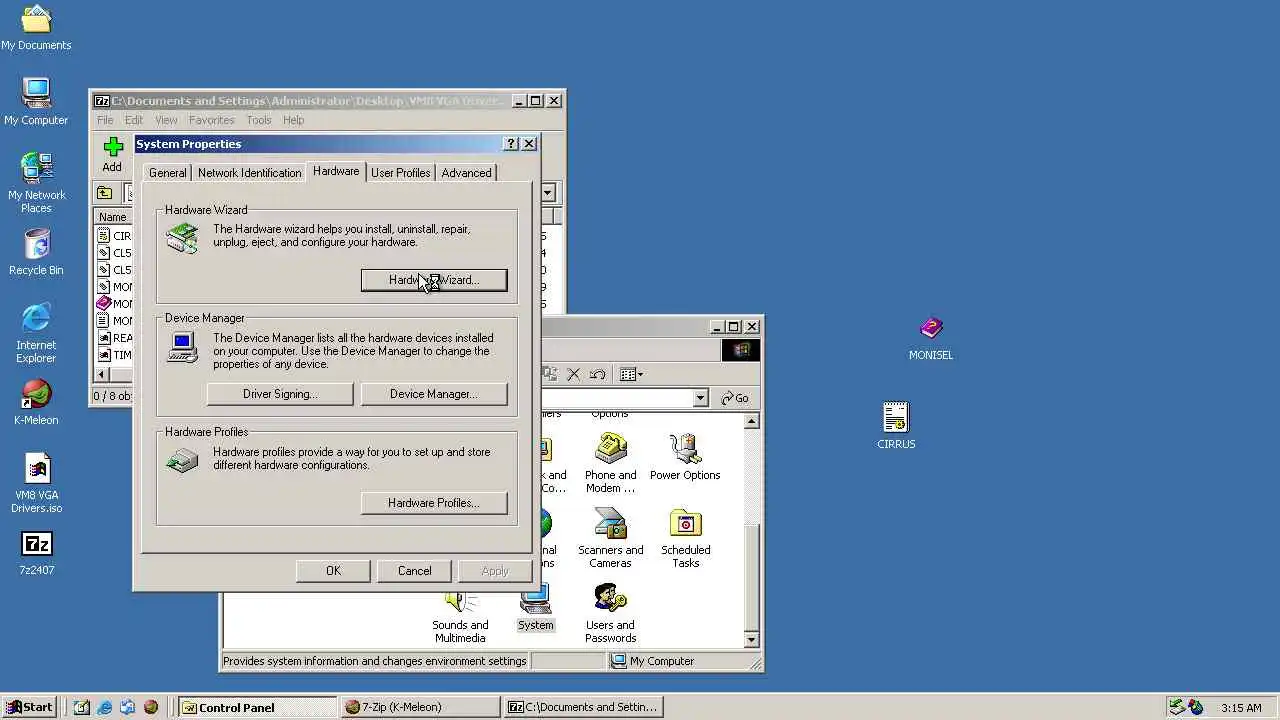1280x720 pixels.
Task: Select the TIM file row in 7-Zip
Action: (114, 355)
